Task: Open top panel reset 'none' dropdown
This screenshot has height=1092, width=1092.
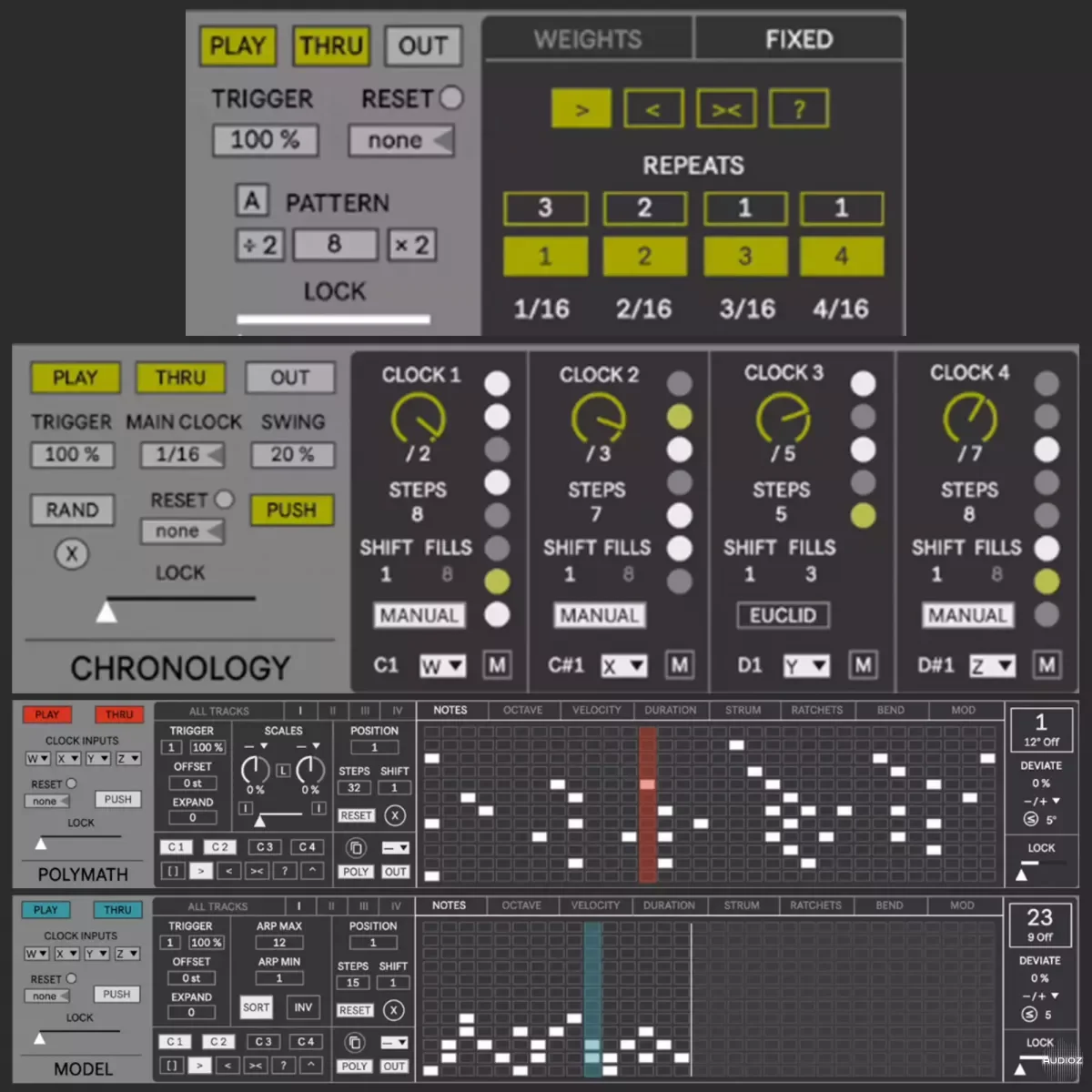Action: pyautogui.click(x=401, y=140)
